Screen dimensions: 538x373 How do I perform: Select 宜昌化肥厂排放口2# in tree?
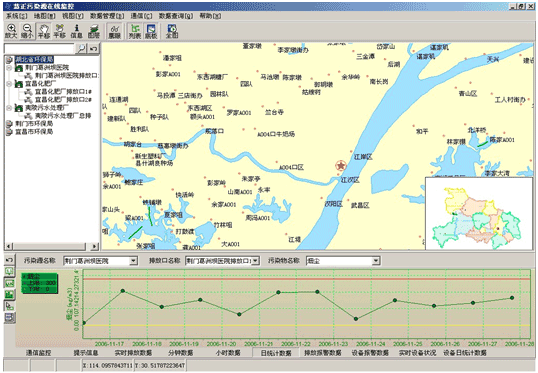coord(63,100)
